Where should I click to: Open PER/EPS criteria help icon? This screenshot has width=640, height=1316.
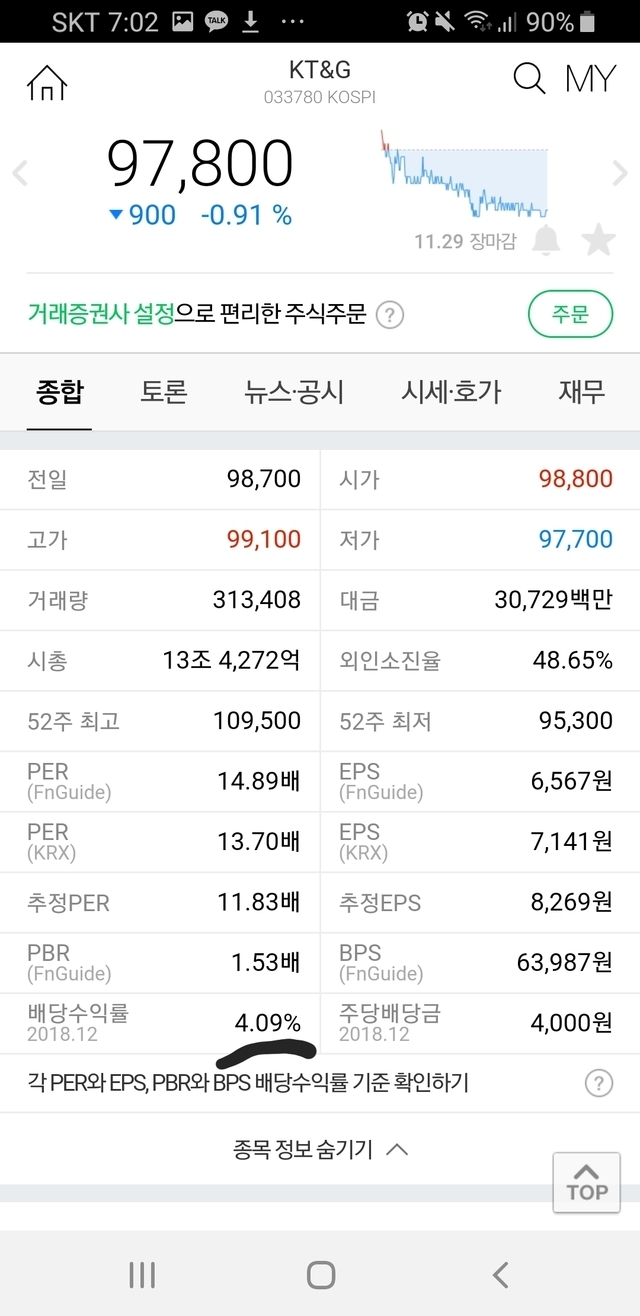coord(598,1083)
